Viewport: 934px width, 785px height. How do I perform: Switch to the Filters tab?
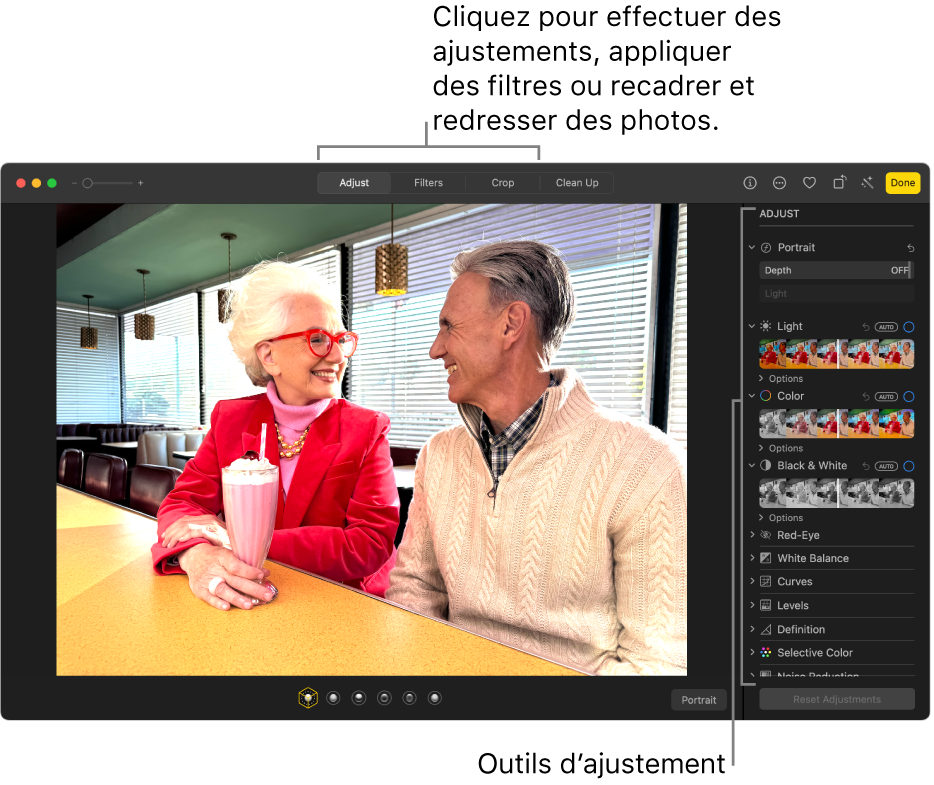[428, 183]
